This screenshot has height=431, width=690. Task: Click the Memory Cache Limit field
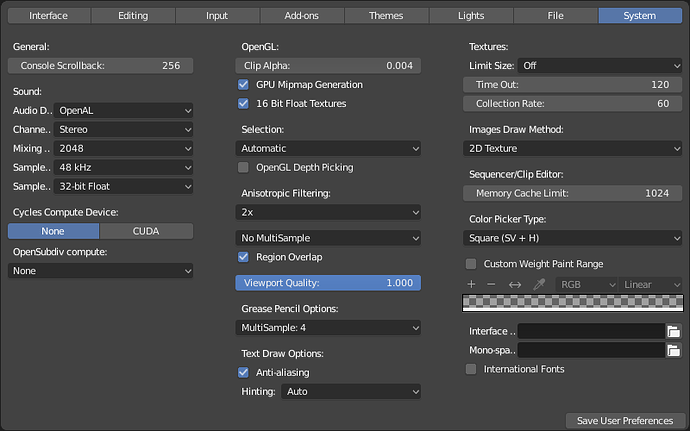point(573,193)
